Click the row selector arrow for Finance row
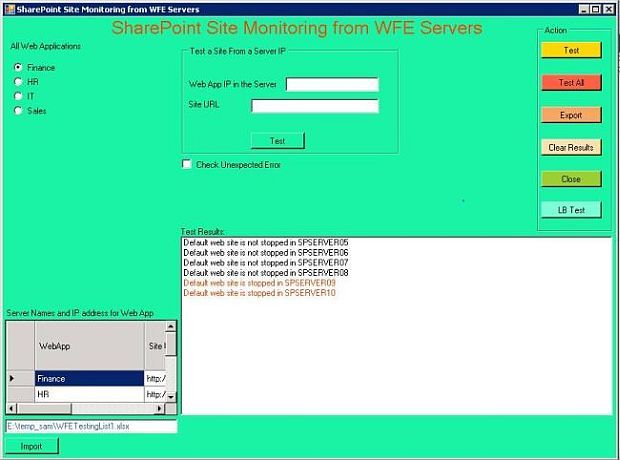Screen dimensions: 620x460 click(21, 379)
